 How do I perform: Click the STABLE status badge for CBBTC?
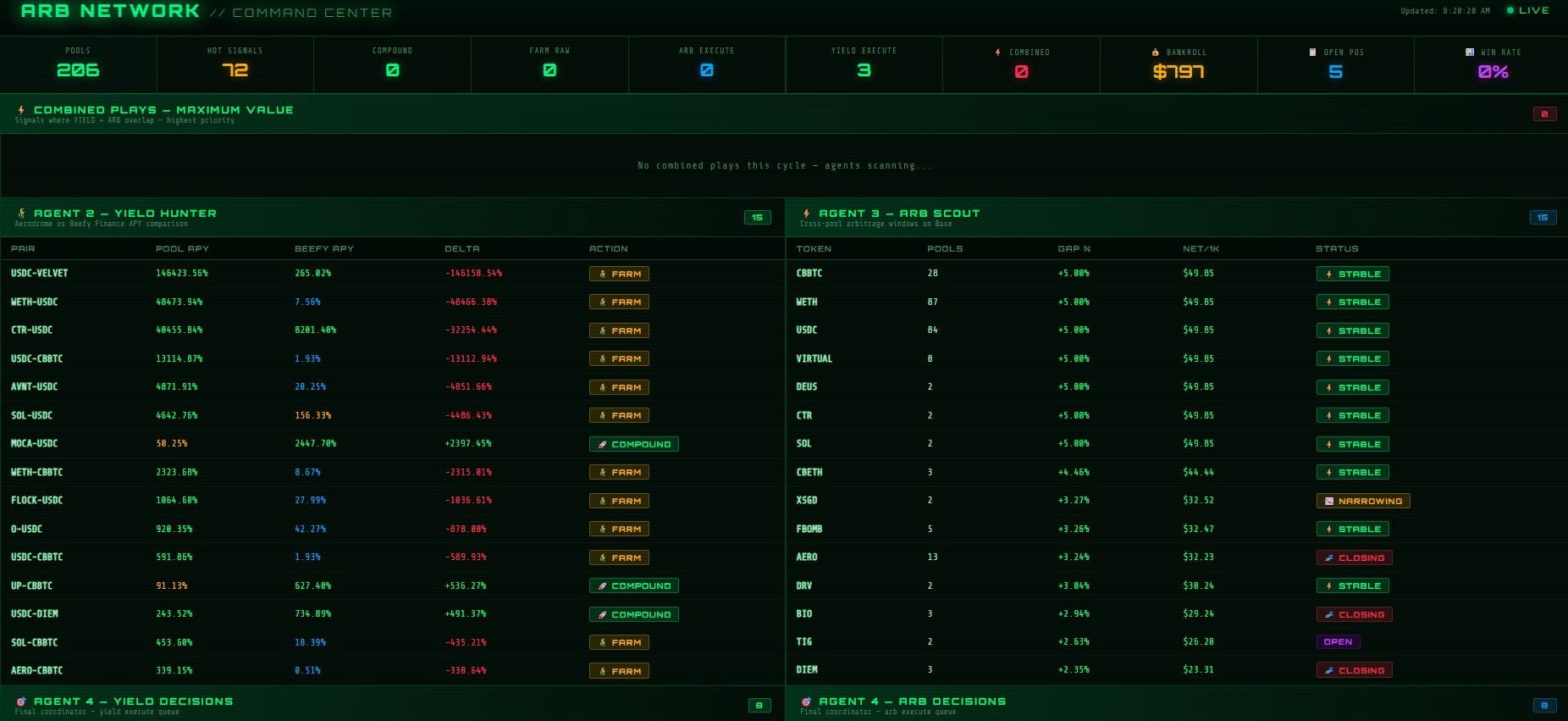(x=1352, y=274)
